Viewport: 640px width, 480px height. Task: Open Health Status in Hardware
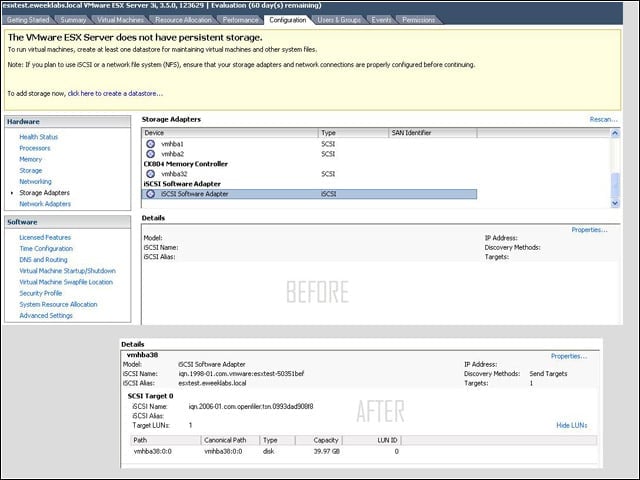[x=38, y=137]
